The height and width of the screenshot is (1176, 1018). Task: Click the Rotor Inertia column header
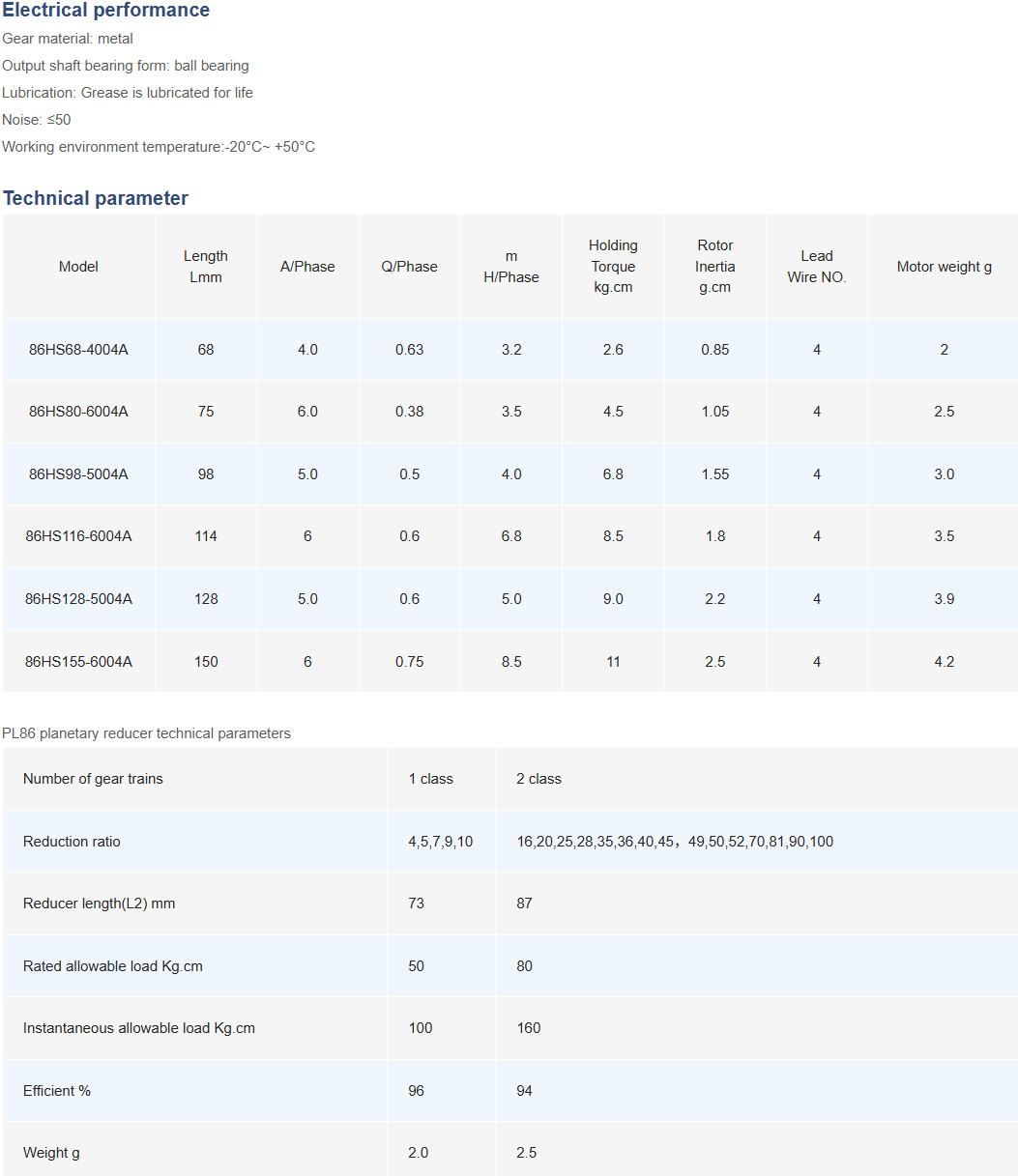click(715, 267)
